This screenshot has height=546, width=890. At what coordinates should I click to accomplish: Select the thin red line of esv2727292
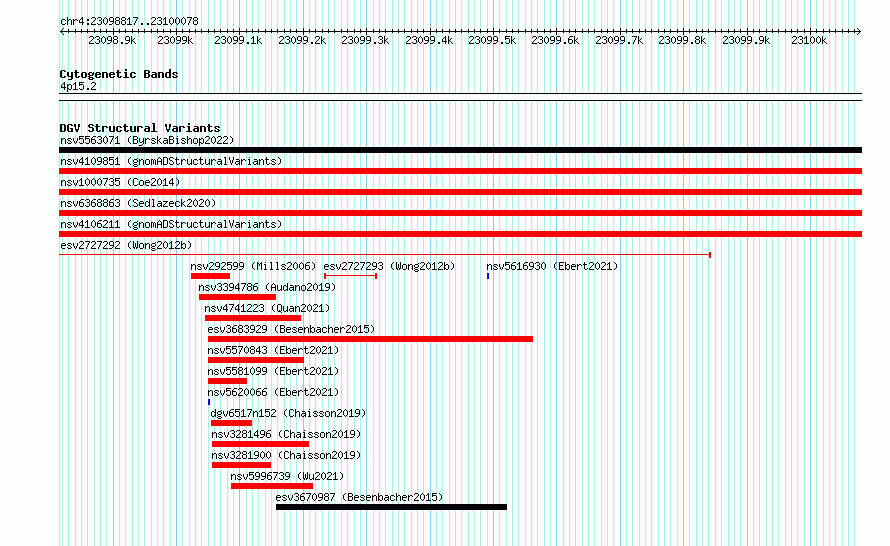[385, 255]
